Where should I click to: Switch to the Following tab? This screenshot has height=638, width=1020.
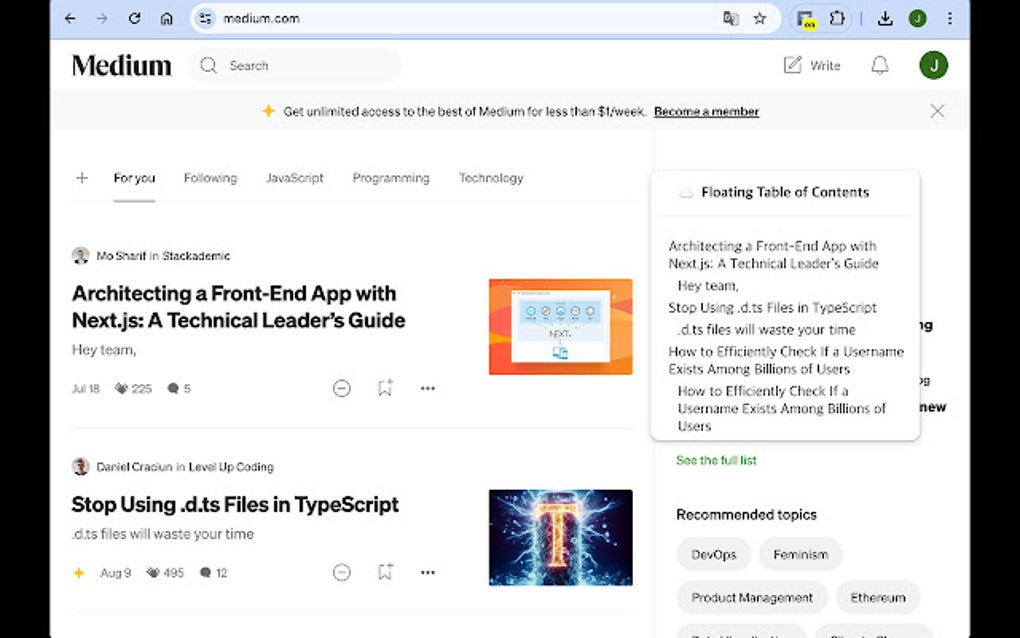(210, 178)
